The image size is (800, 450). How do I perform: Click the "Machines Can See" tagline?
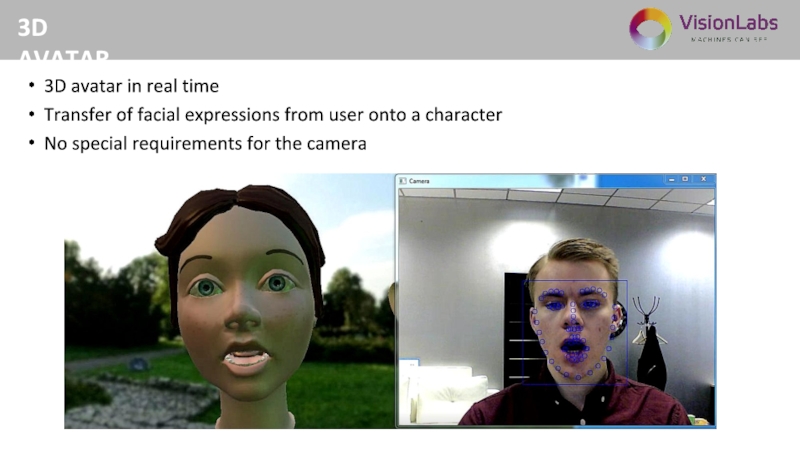(x=728, y=40)
